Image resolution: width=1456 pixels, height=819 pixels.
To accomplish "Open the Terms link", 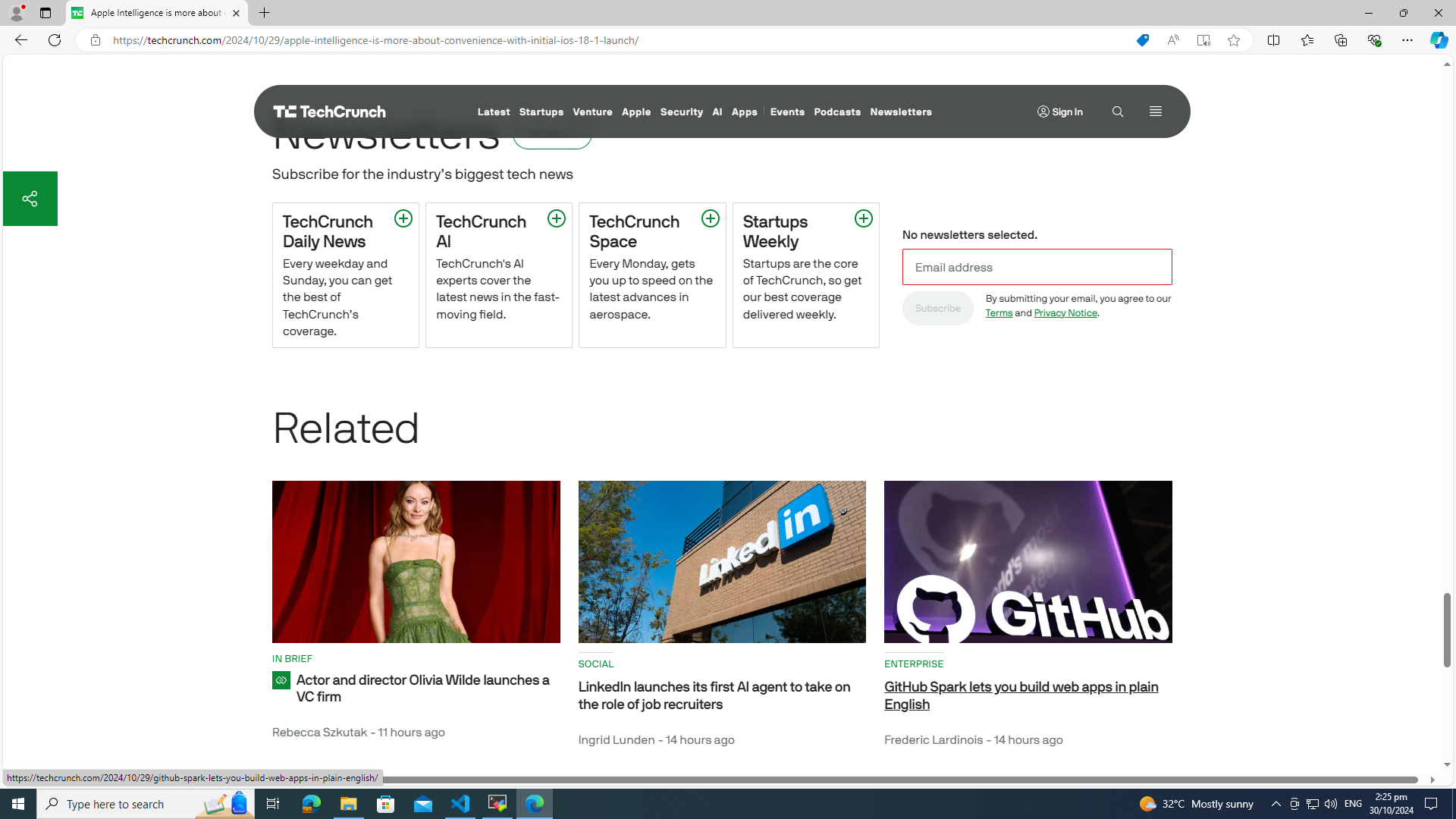I will tap(999, 313).
